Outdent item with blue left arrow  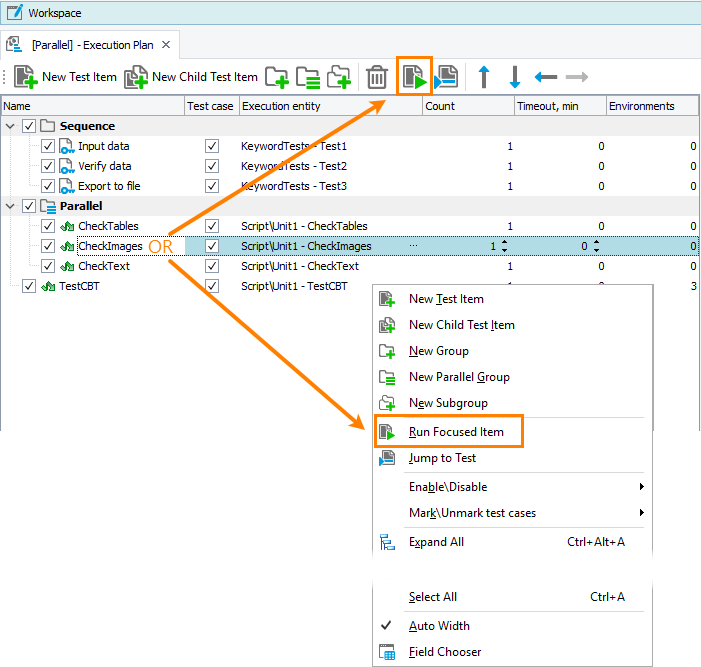(x=546, y=77)
